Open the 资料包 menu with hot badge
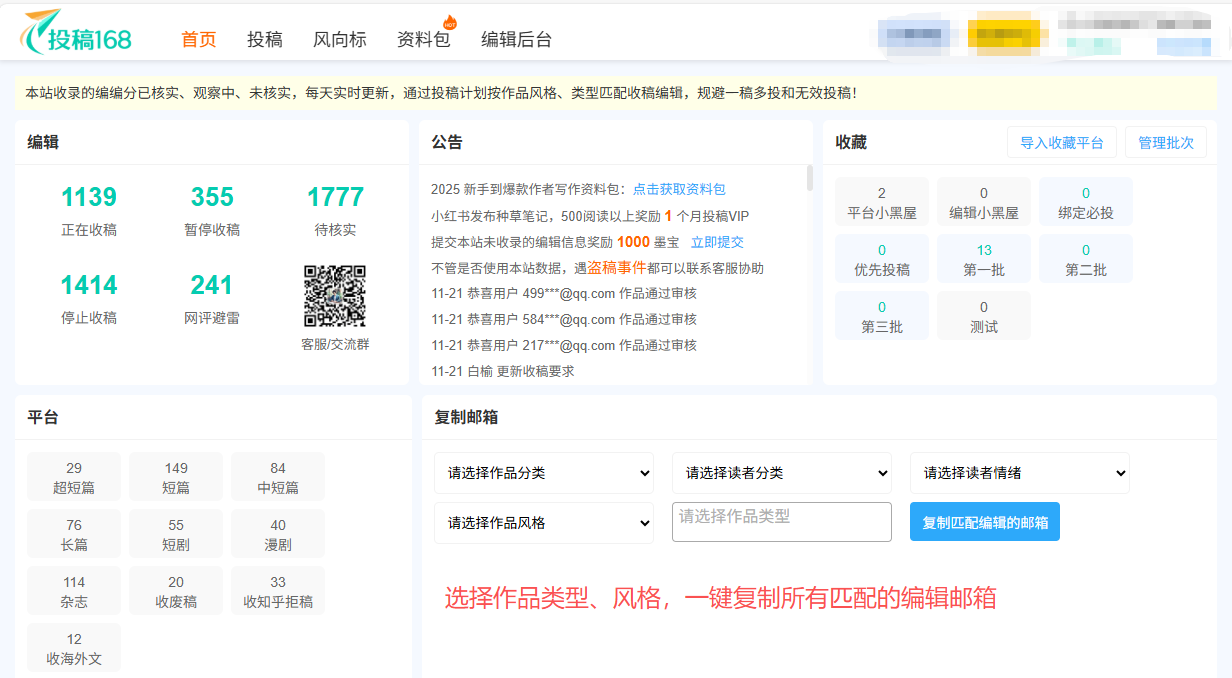Image resolution: width=1232 pixels, height=678 pixels. 424,39
